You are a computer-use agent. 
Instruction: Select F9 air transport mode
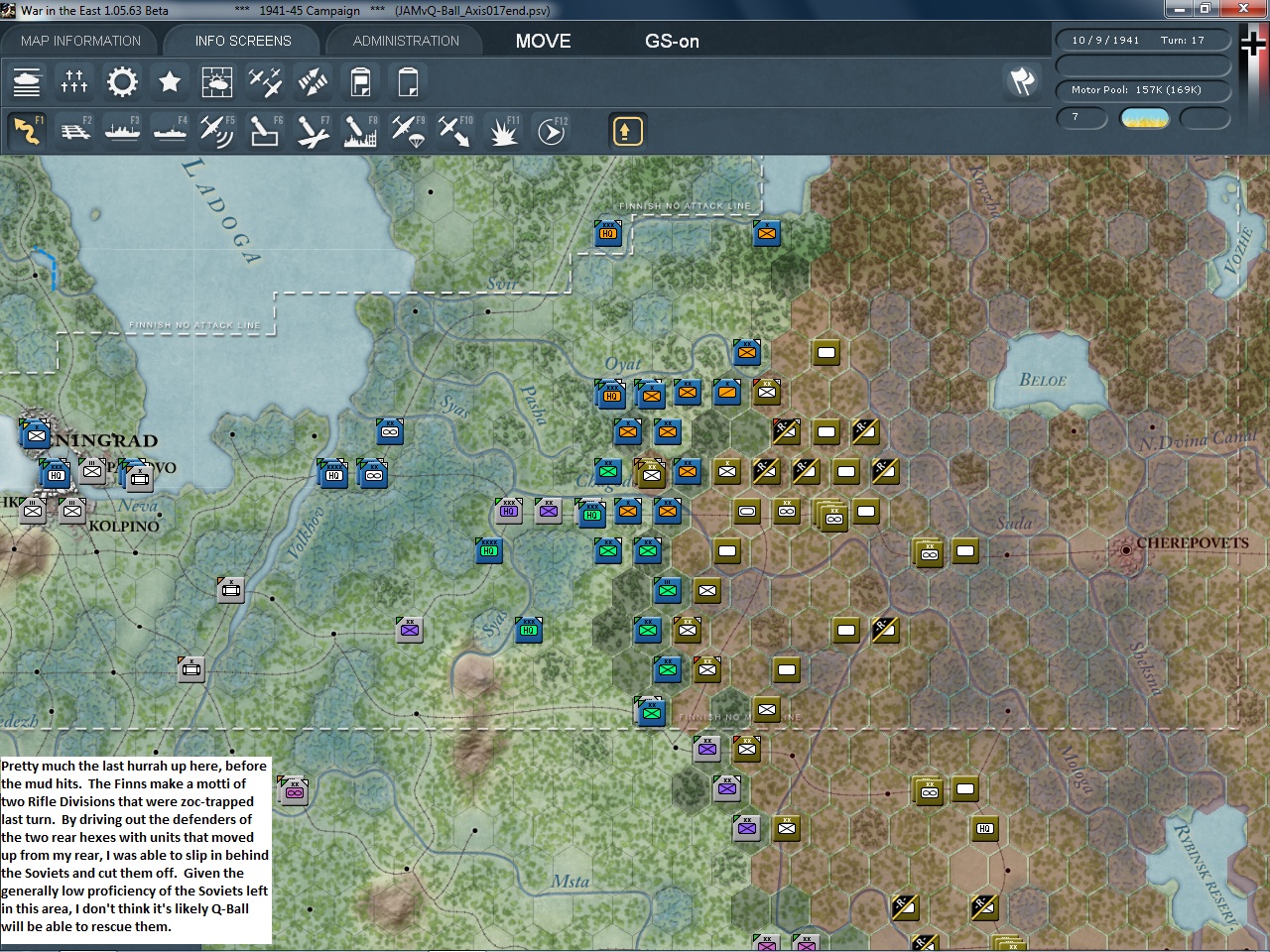coord(408,131)
